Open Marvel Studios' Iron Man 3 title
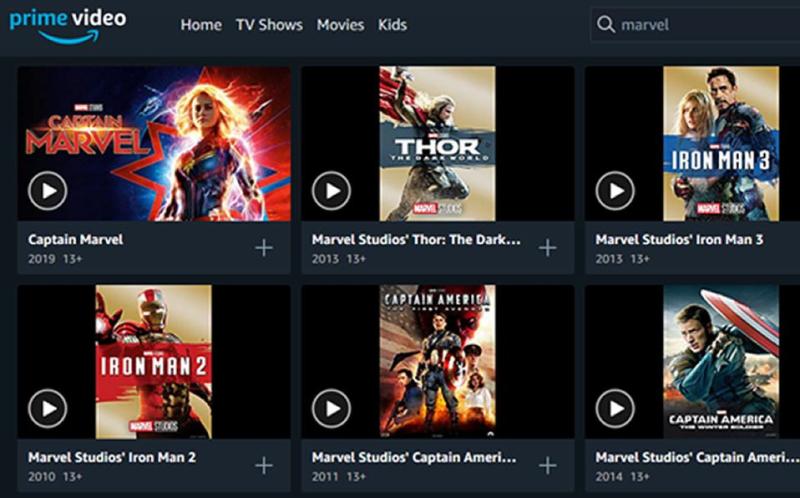Image resolution: width=800 pixels, height=498 pixels. pyautogui.click(x=679, y=239)
